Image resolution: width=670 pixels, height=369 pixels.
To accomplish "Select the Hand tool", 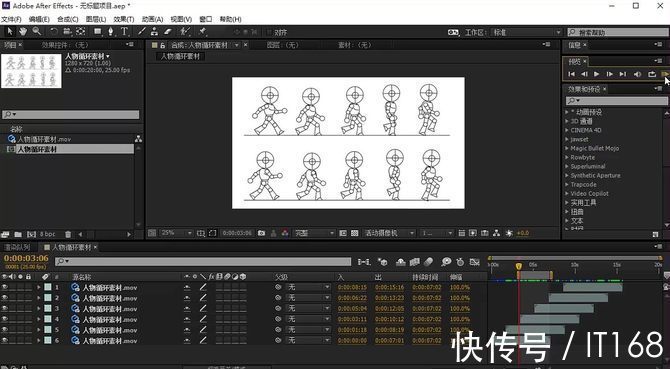I will [x=23, y=32].
